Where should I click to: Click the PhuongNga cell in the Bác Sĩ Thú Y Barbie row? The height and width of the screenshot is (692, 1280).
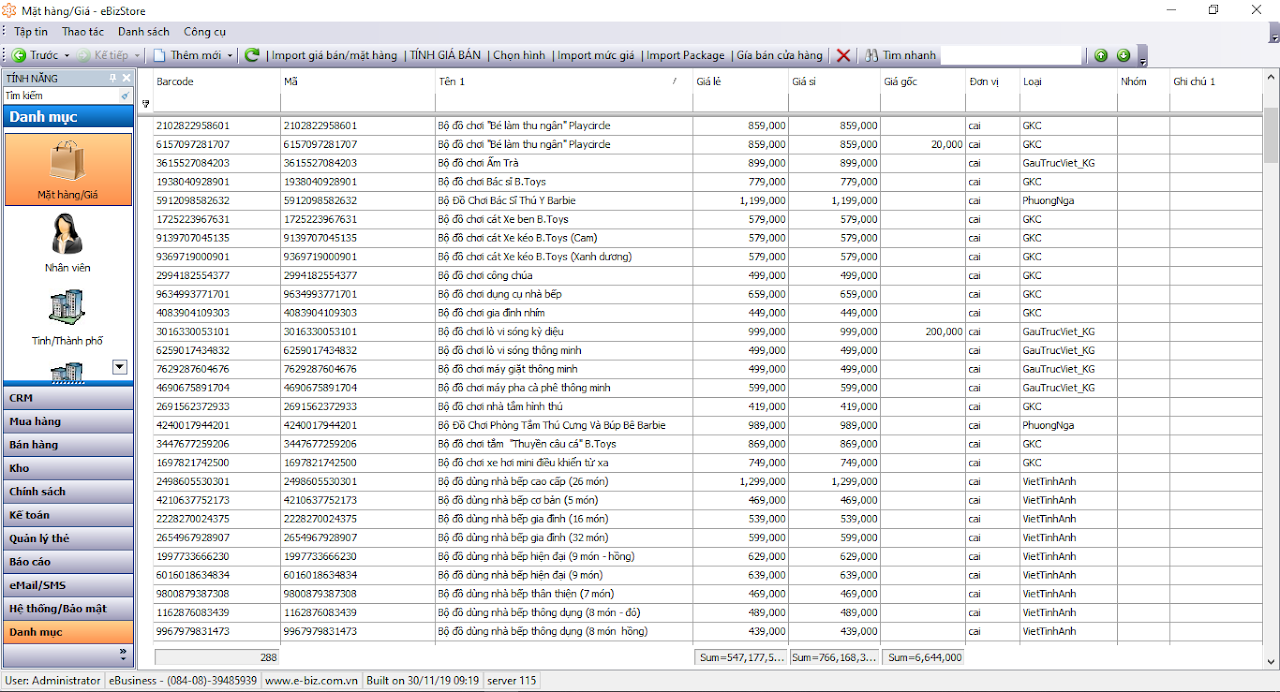[x=1068, y=200]
